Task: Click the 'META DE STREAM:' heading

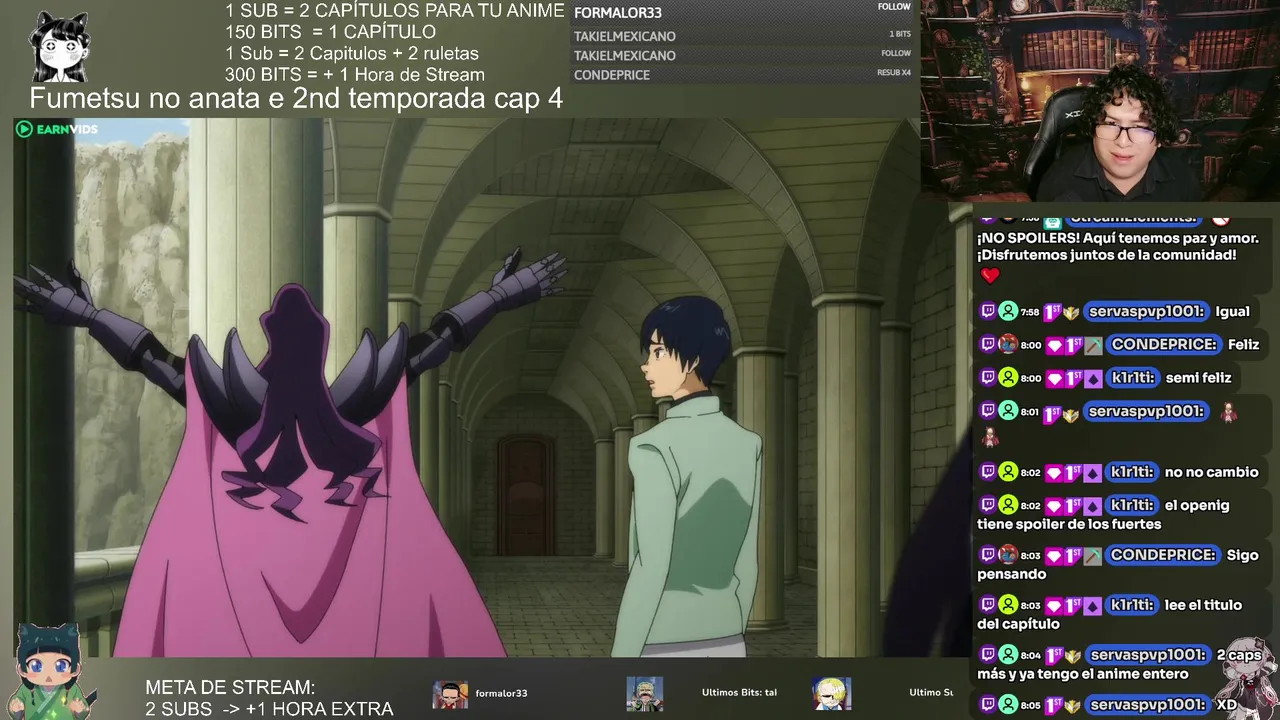Action: [230, 688]
